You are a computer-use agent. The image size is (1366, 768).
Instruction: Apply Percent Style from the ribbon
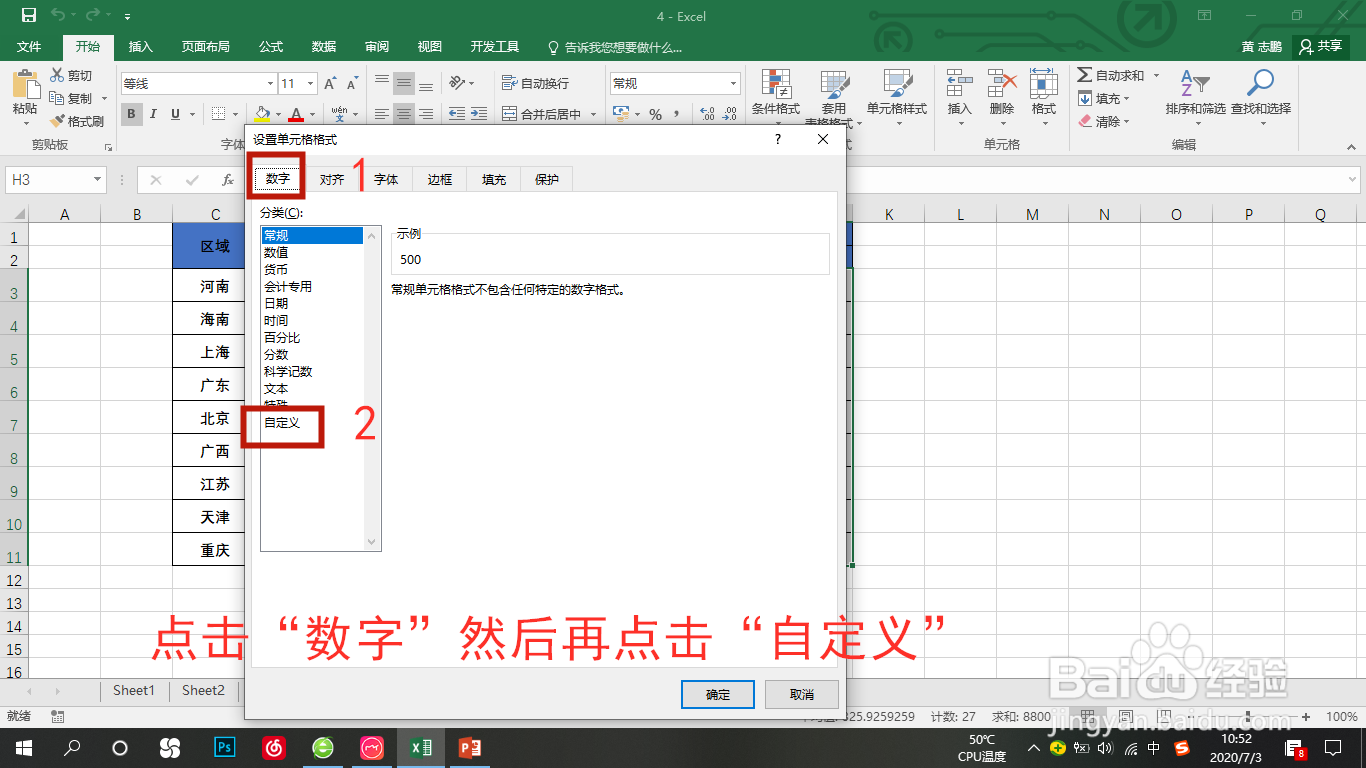[655, 113]
